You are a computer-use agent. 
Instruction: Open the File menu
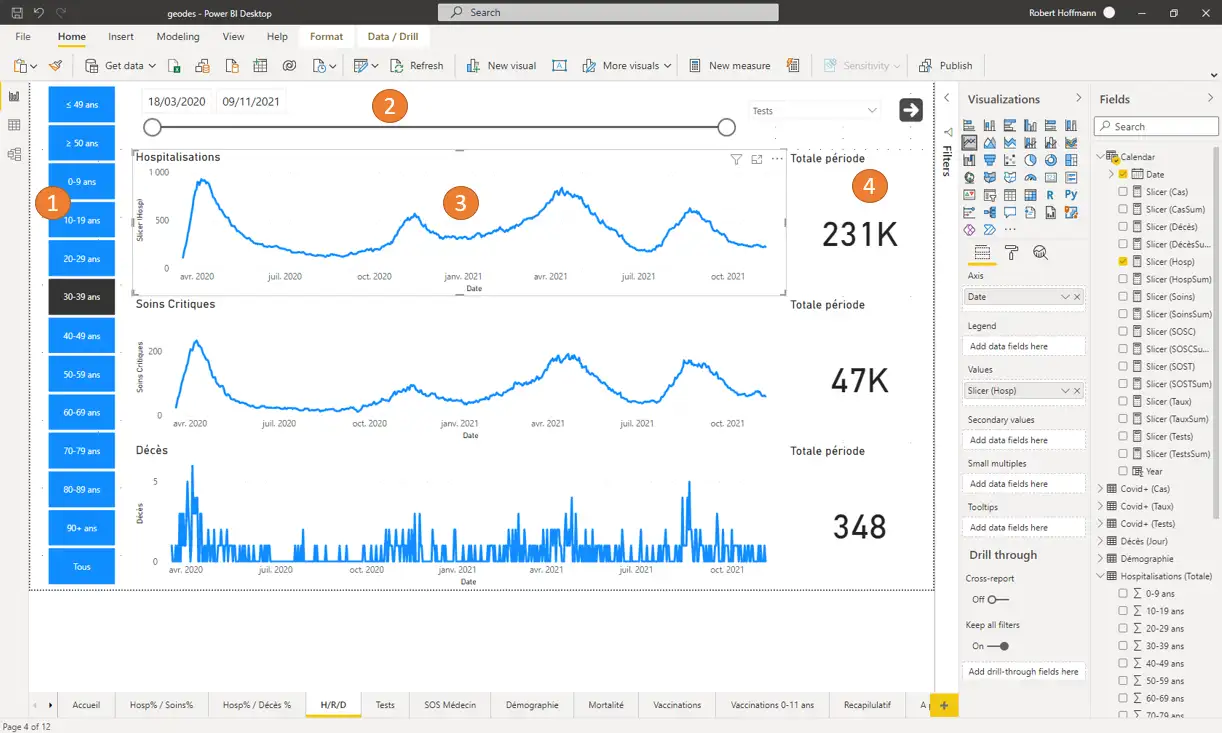point(23,37)
